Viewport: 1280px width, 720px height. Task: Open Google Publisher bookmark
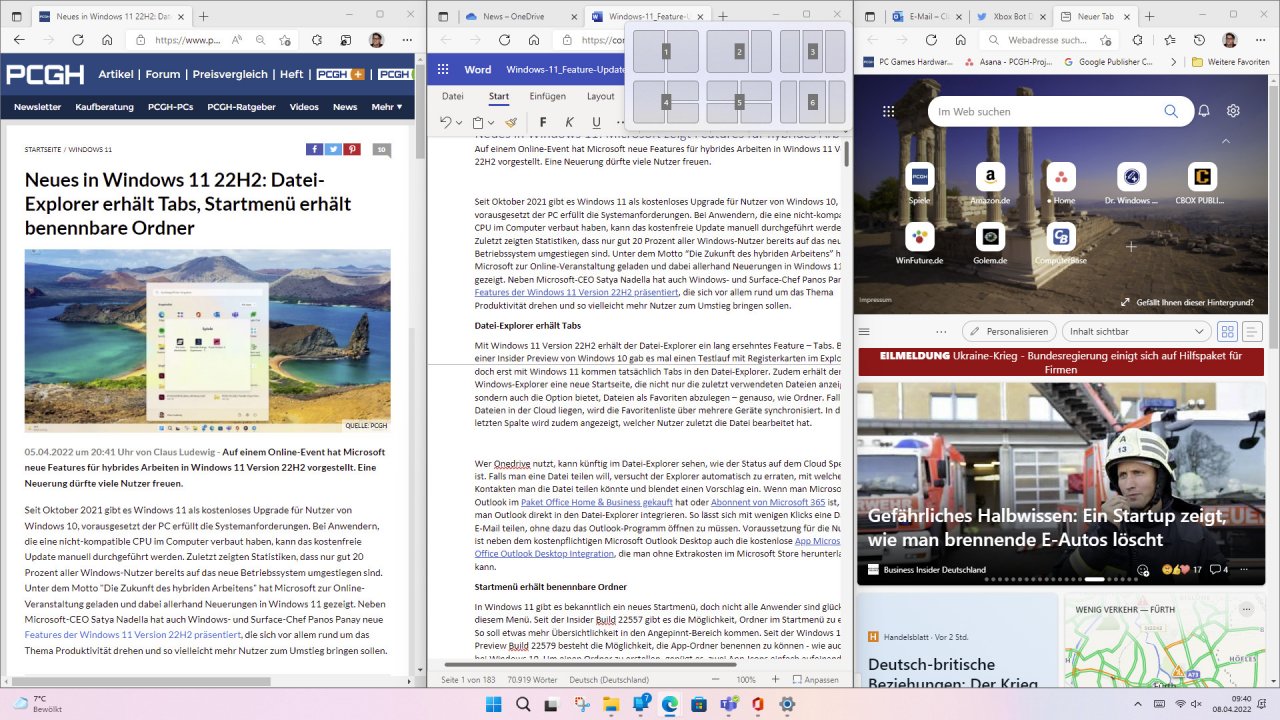pyautogui.click(x=1109, y=62)
